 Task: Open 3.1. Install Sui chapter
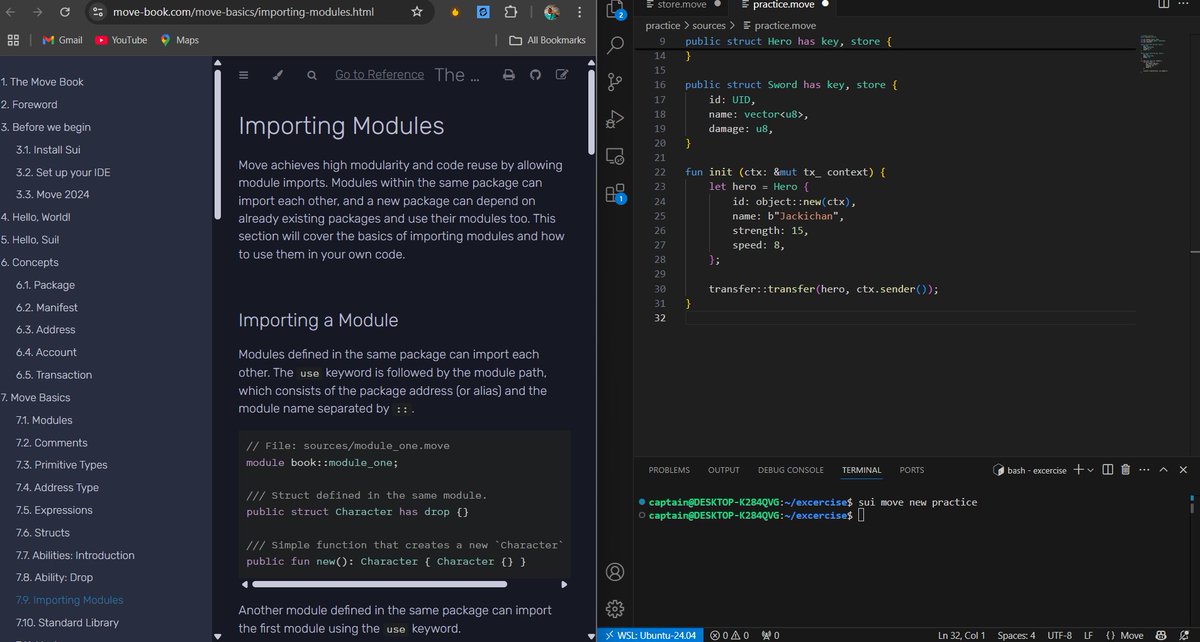tap(48, 150)
